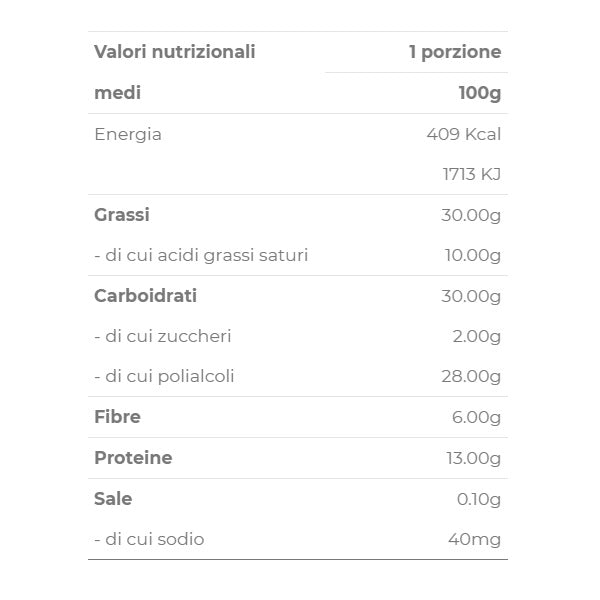The width and height of the screenshot is (600, 600).
Task: Select the Carboidrati row label
Action: (x=145, y=296)
